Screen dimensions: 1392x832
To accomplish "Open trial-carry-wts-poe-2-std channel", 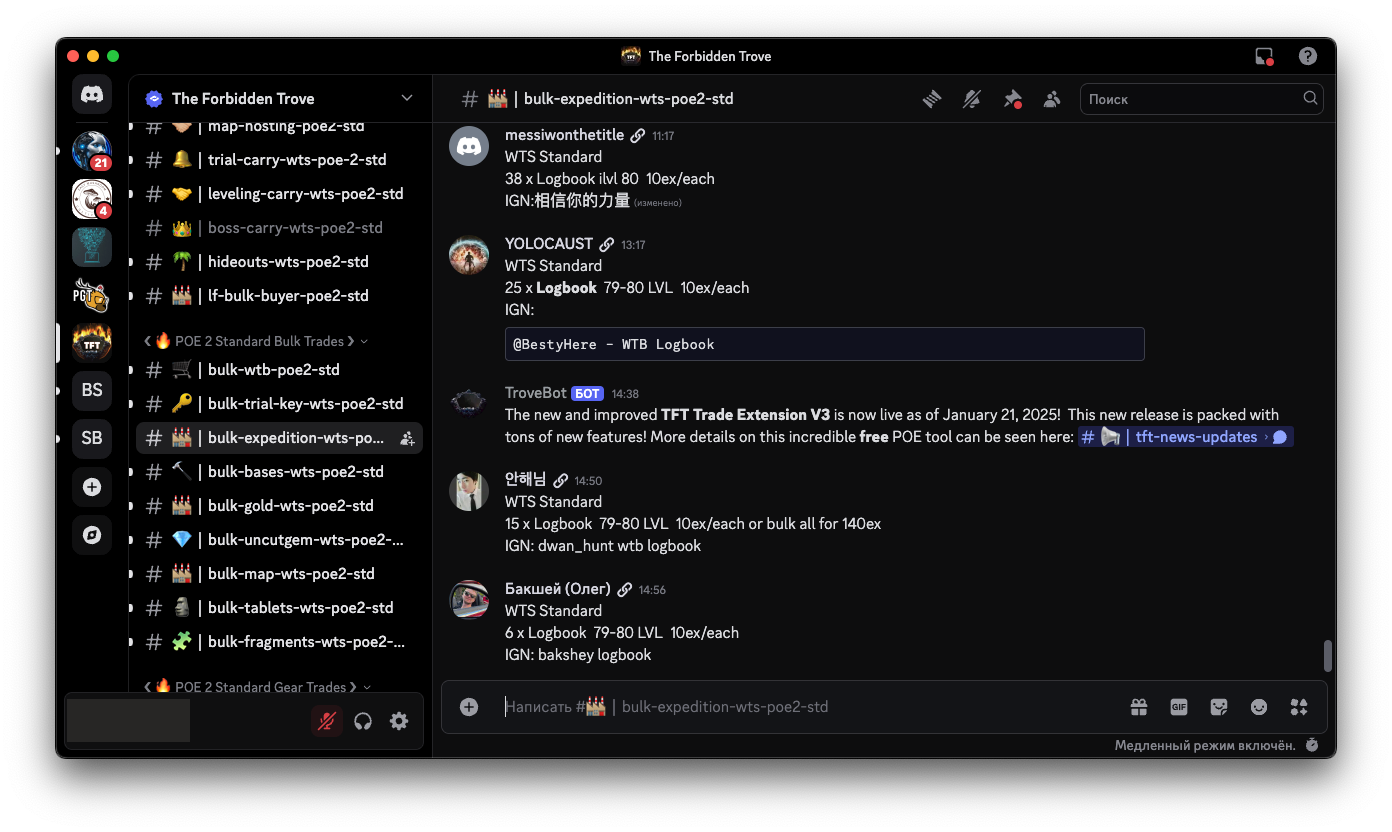I will [x=279, y=160].
